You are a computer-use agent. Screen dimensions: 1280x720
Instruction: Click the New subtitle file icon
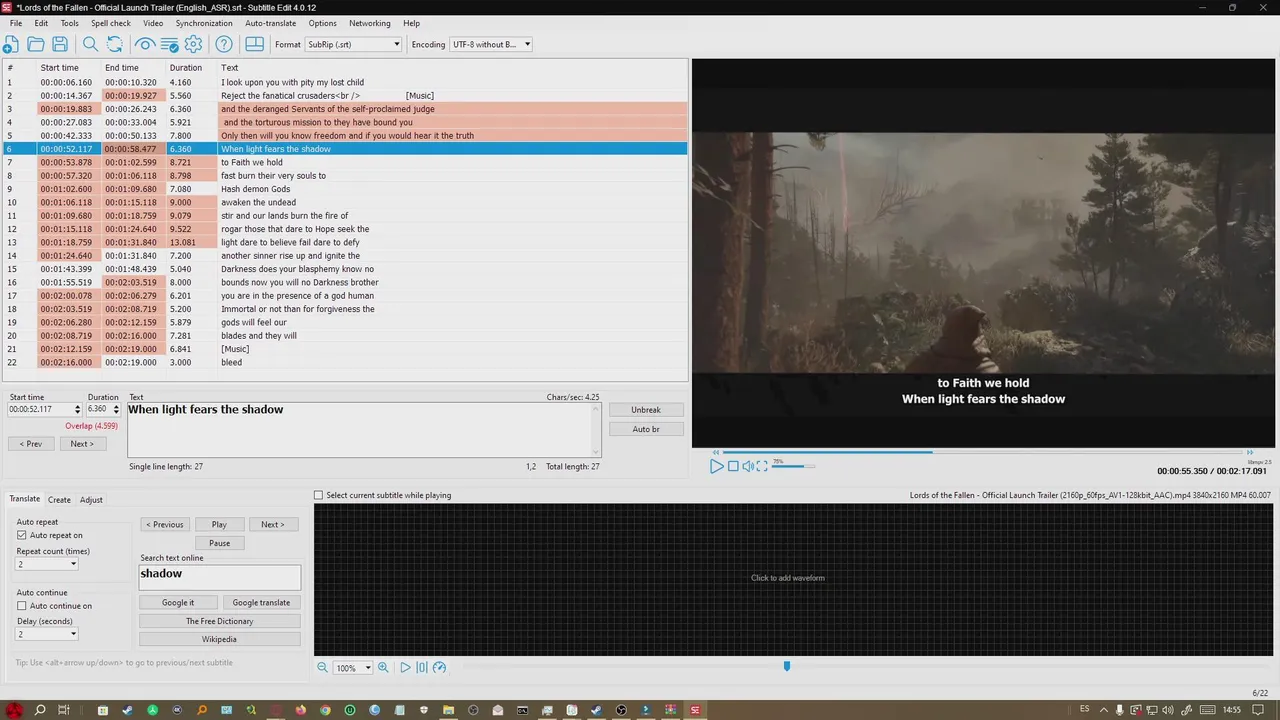tap(11, 44)
